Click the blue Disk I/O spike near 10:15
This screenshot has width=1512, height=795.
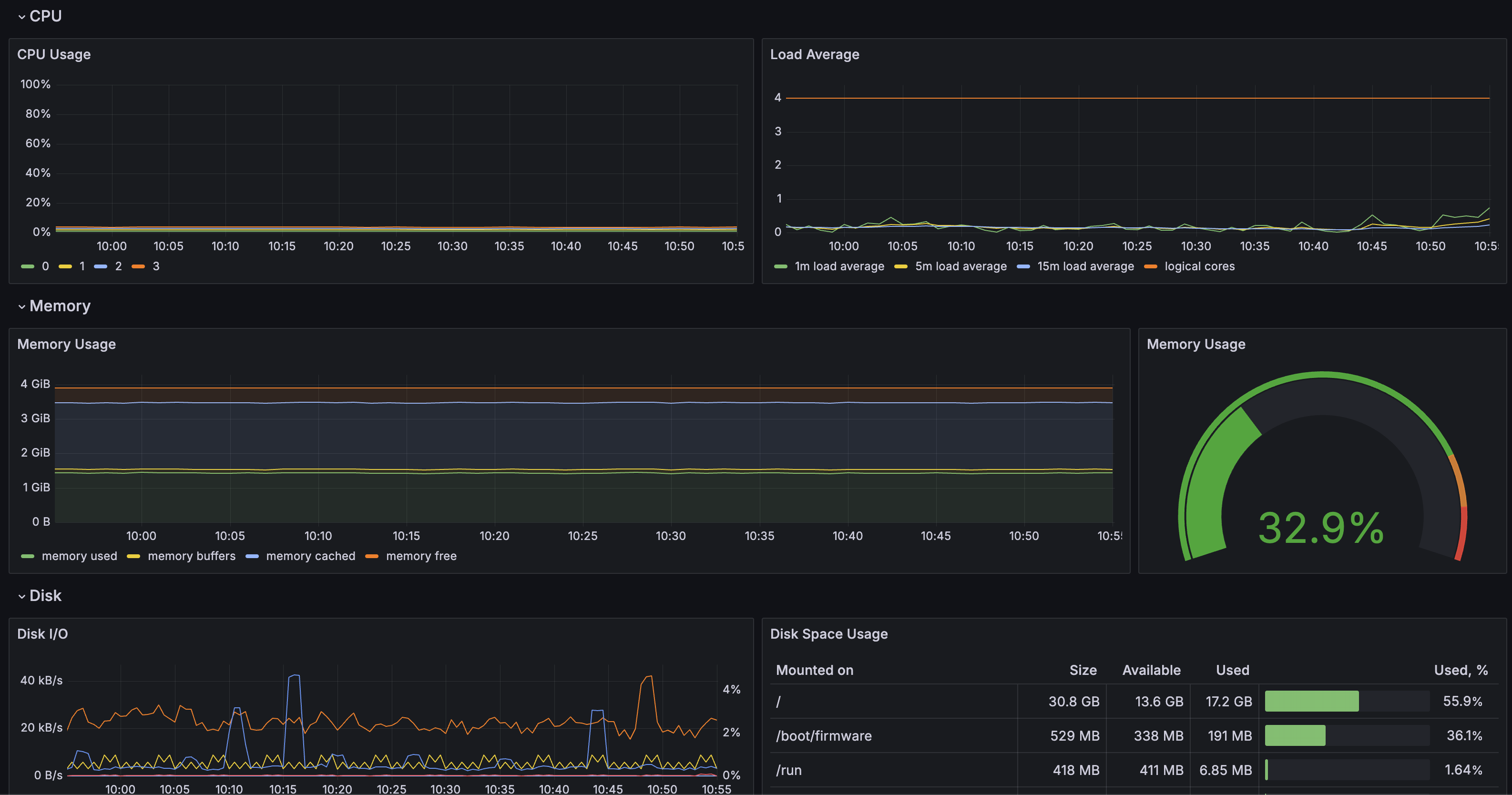pos(295,676)
